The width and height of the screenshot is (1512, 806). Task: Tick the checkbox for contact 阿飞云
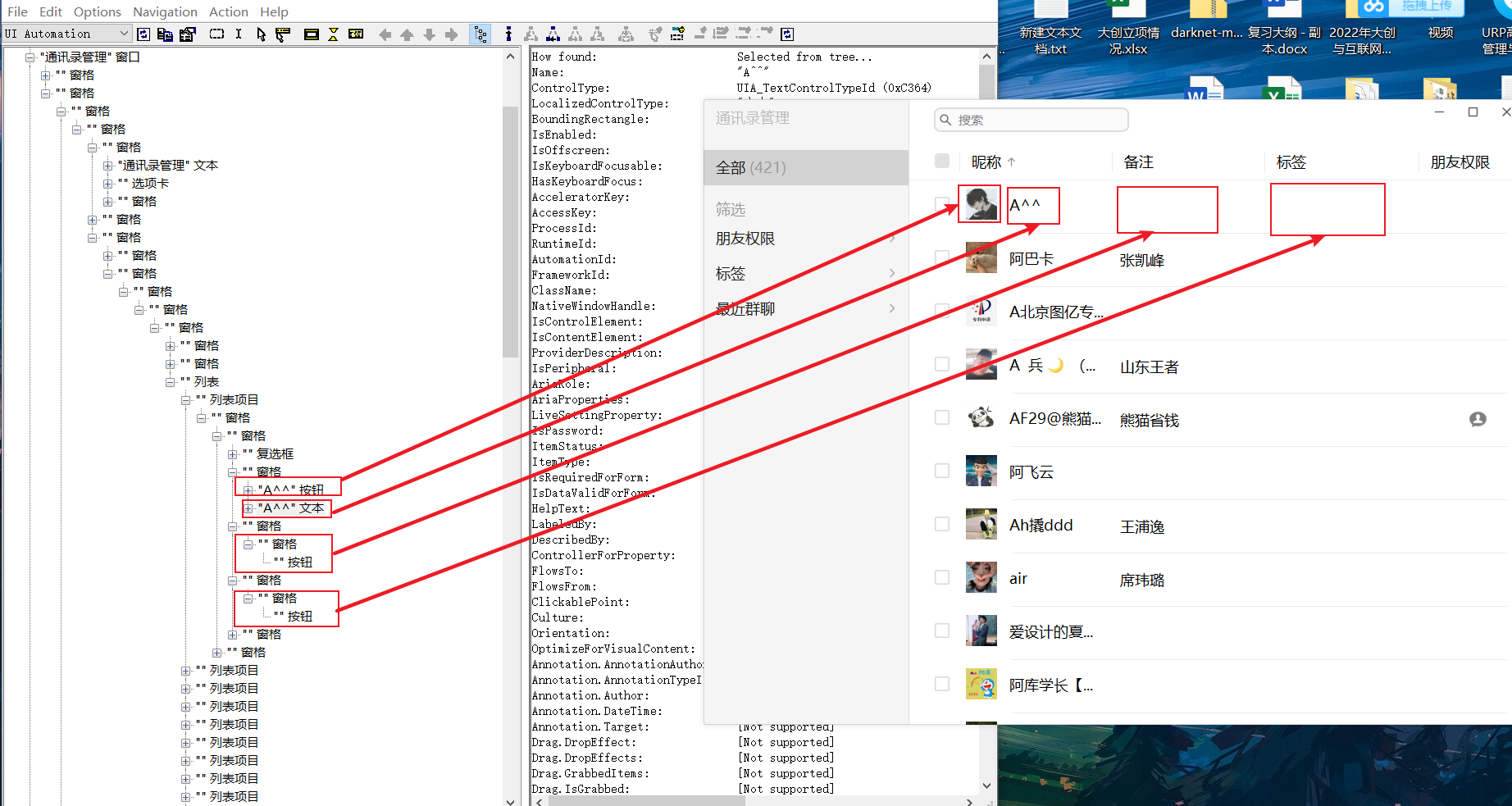tap(942, 471)
